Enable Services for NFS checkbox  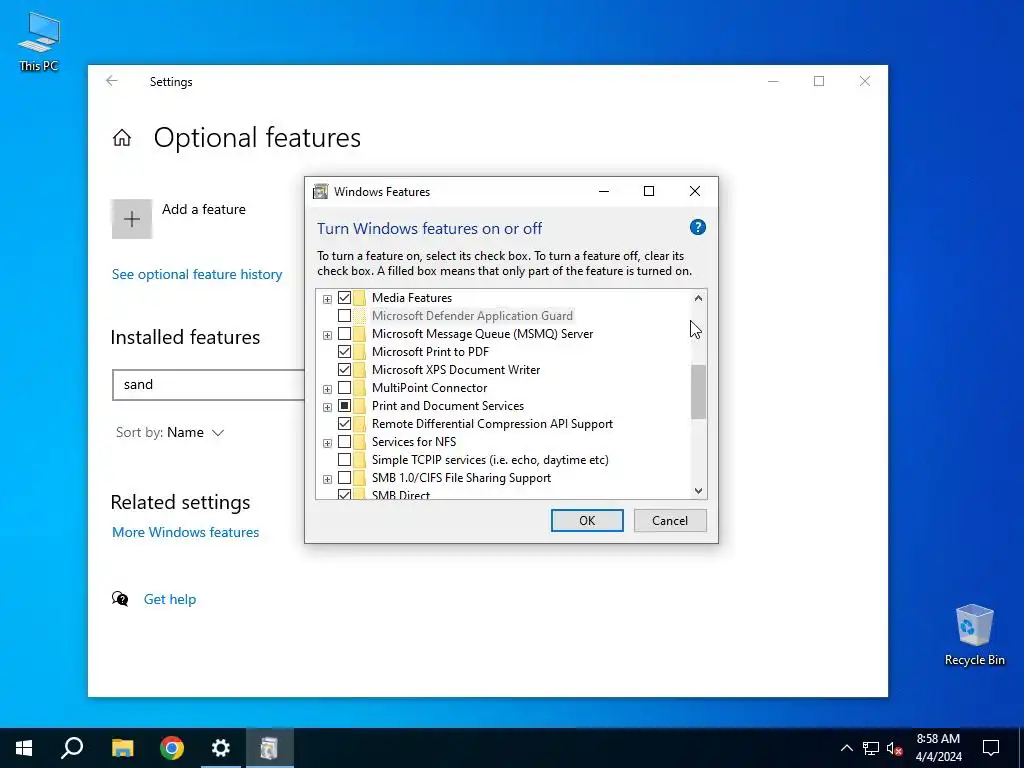[x=344, y=442]
